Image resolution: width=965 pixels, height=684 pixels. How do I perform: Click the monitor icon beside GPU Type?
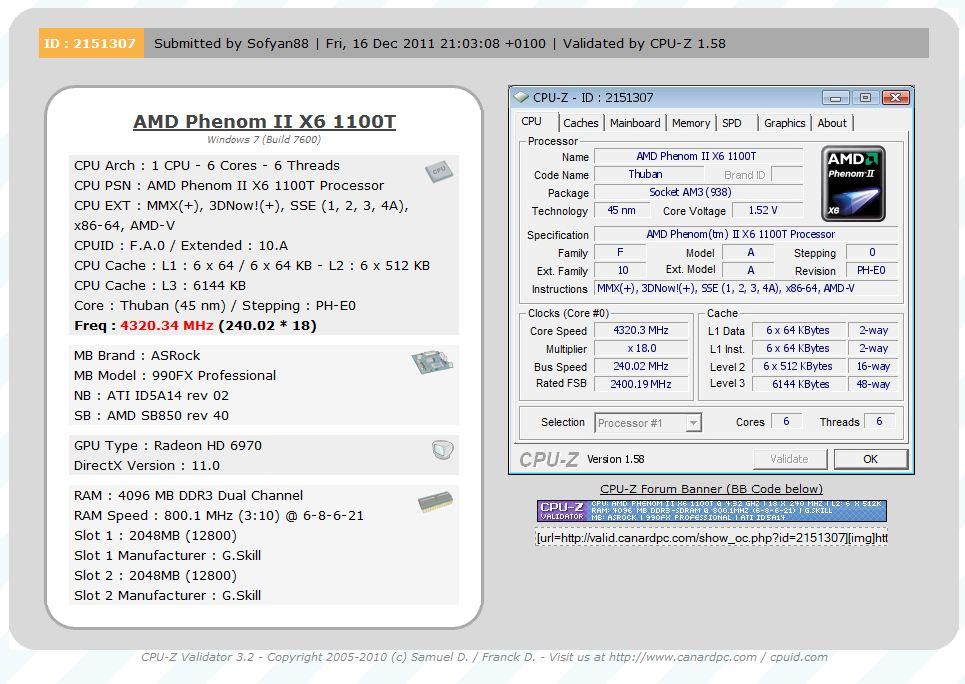tap(442, 450)
